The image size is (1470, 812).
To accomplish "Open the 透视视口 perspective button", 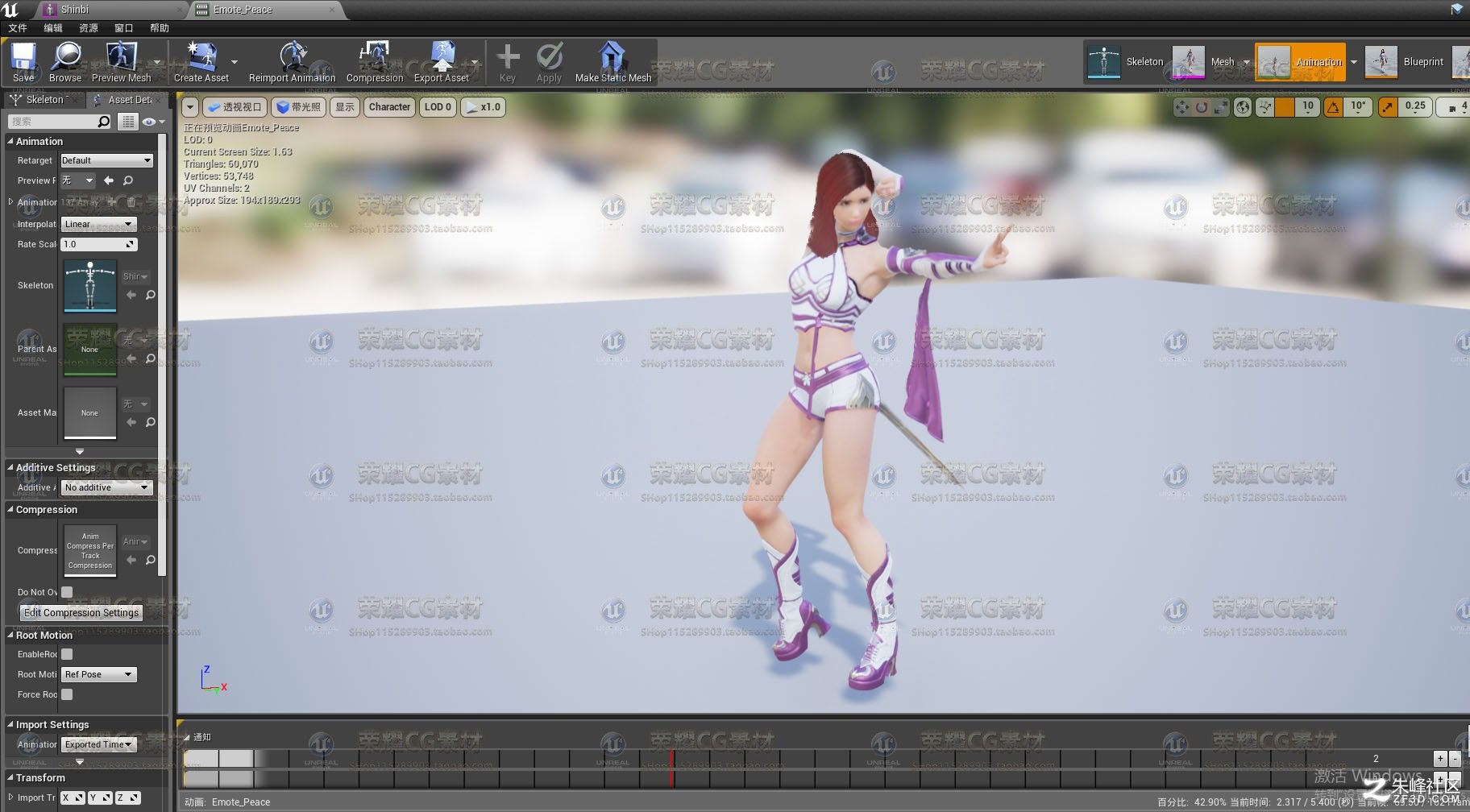I will [x=234, y=107].
